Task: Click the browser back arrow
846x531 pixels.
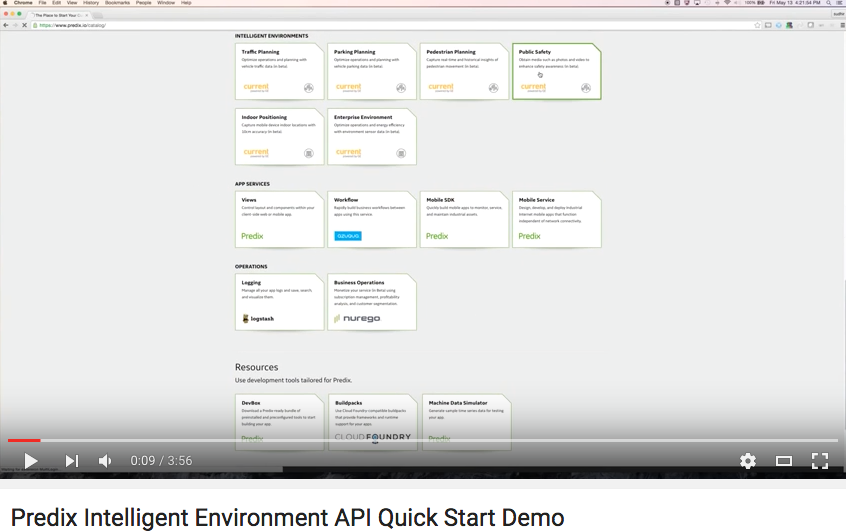Action: click(6, 25)
